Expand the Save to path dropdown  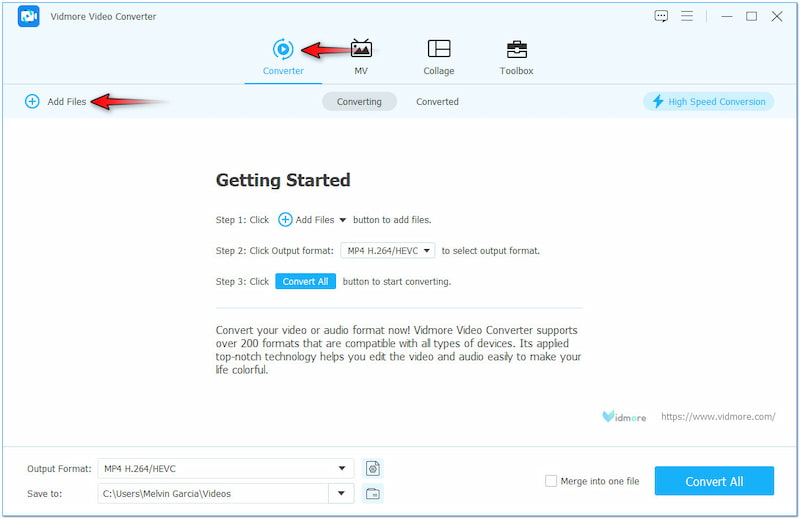click(x=342, y=493)
